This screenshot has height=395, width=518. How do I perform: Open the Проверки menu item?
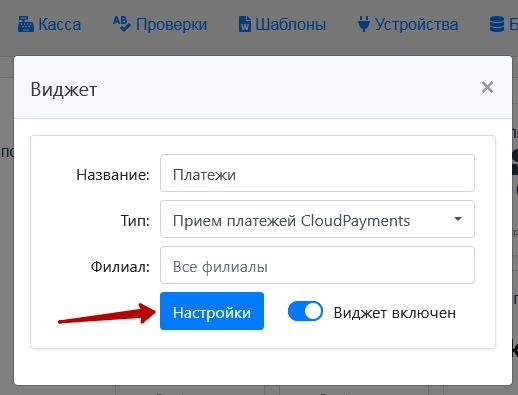pyautogui.click(x=160, y=25)
